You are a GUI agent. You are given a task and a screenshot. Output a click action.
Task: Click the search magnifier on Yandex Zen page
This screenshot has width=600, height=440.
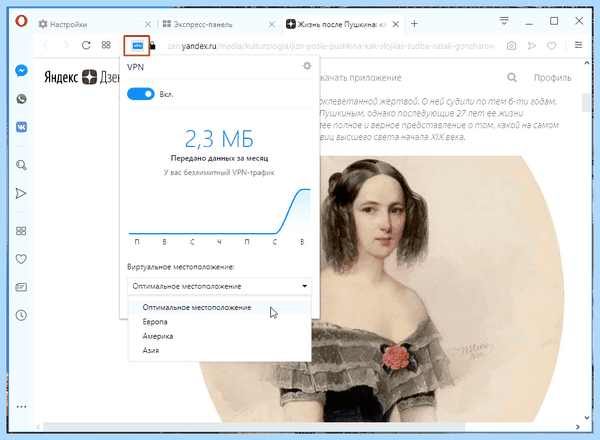[x=512, y=78]
